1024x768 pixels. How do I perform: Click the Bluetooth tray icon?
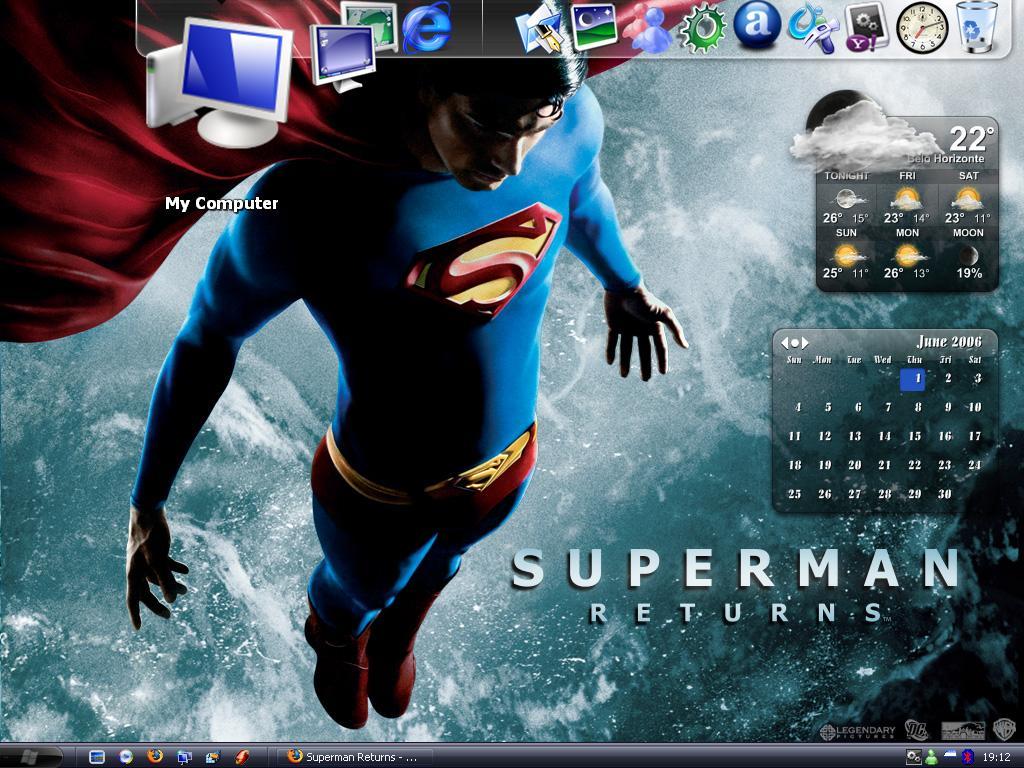(968, 758)
